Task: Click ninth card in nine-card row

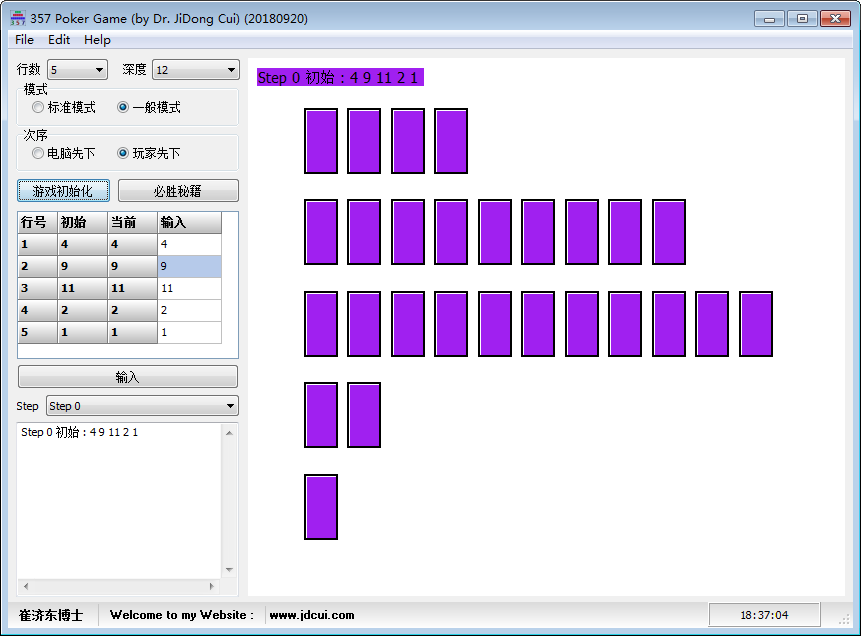Action: [669, 232]
